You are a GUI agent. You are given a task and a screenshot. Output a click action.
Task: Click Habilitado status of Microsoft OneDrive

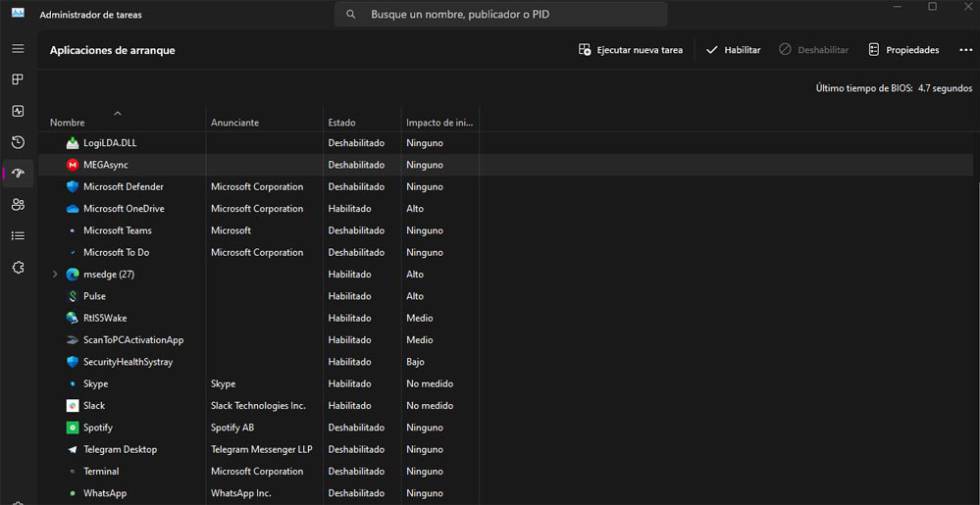tap(349, 209)
